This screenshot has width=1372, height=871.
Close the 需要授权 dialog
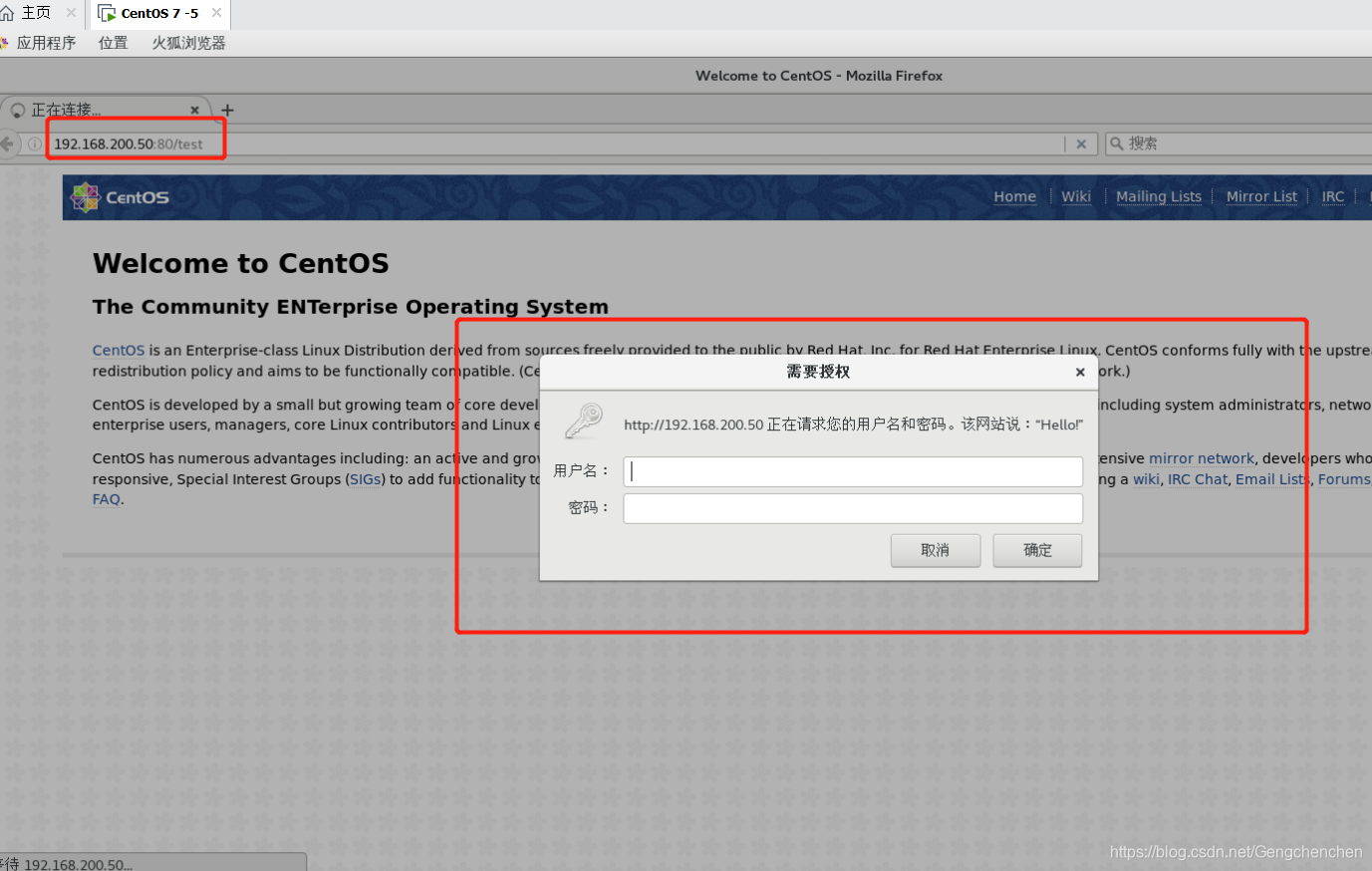pyautogui.click(x=1080, y=372)
